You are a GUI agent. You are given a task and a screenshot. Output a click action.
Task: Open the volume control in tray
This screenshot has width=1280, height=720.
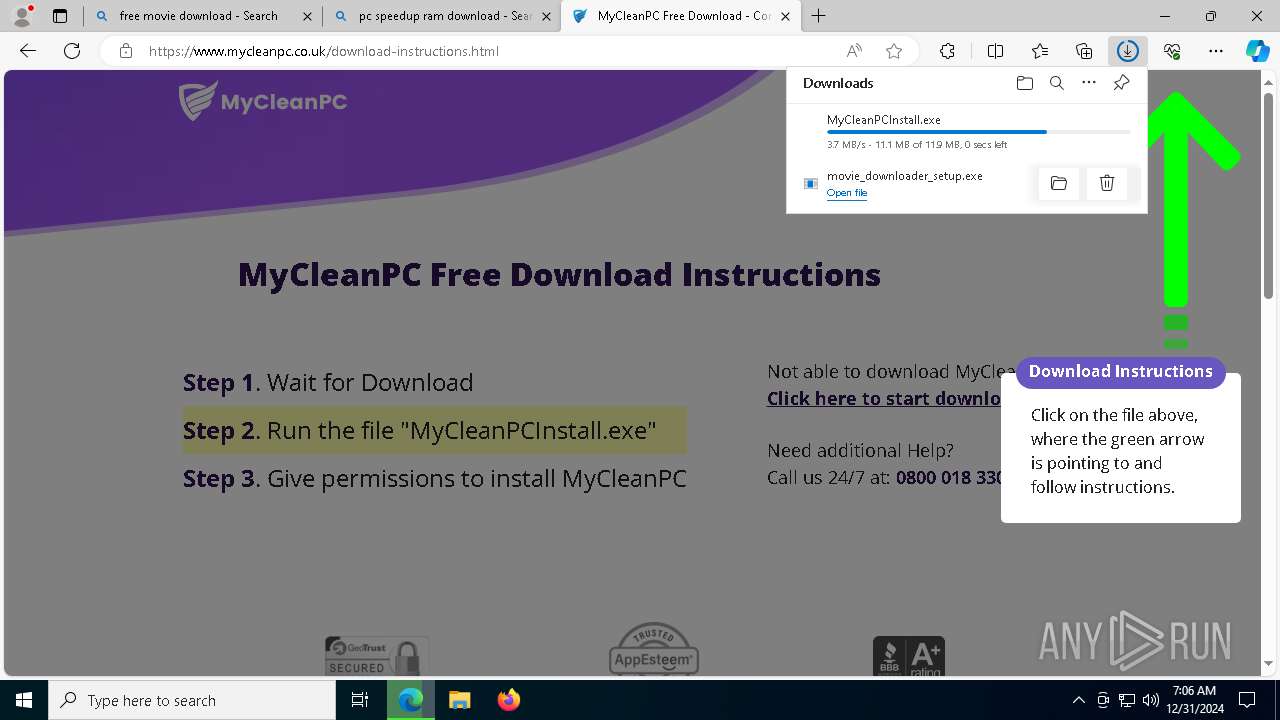1151,700
